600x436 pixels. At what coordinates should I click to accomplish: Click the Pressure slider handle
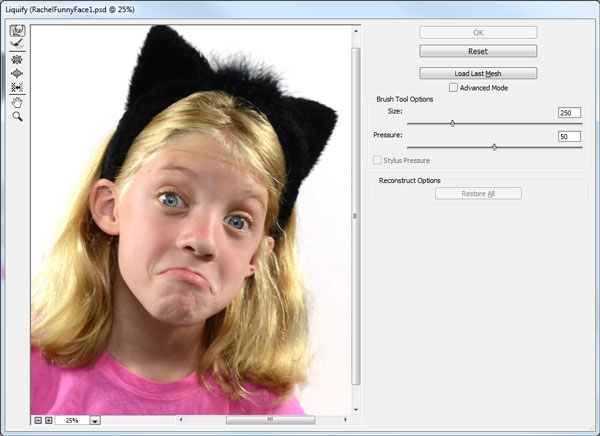pos(494,147)
